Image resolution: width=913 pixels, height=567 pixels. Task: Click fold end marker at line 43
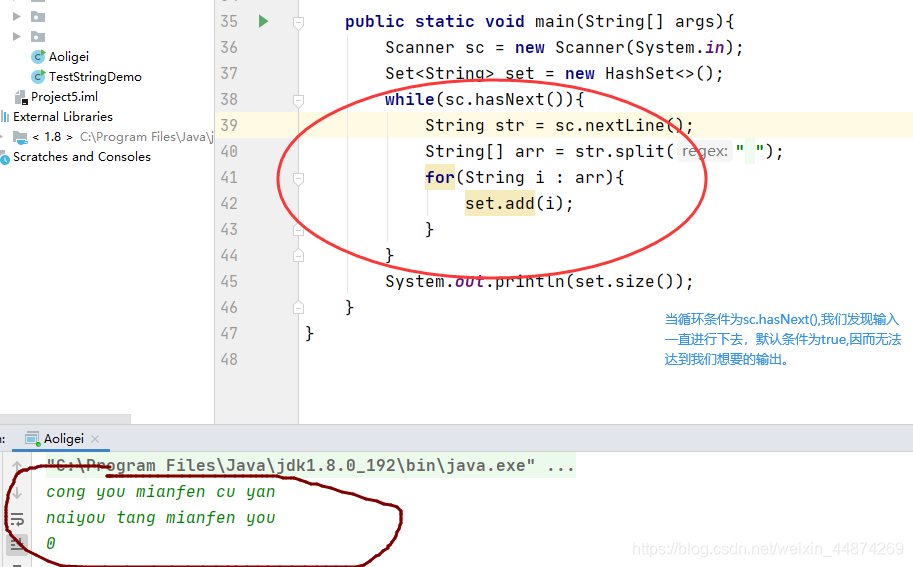click(x=298, y=230)
